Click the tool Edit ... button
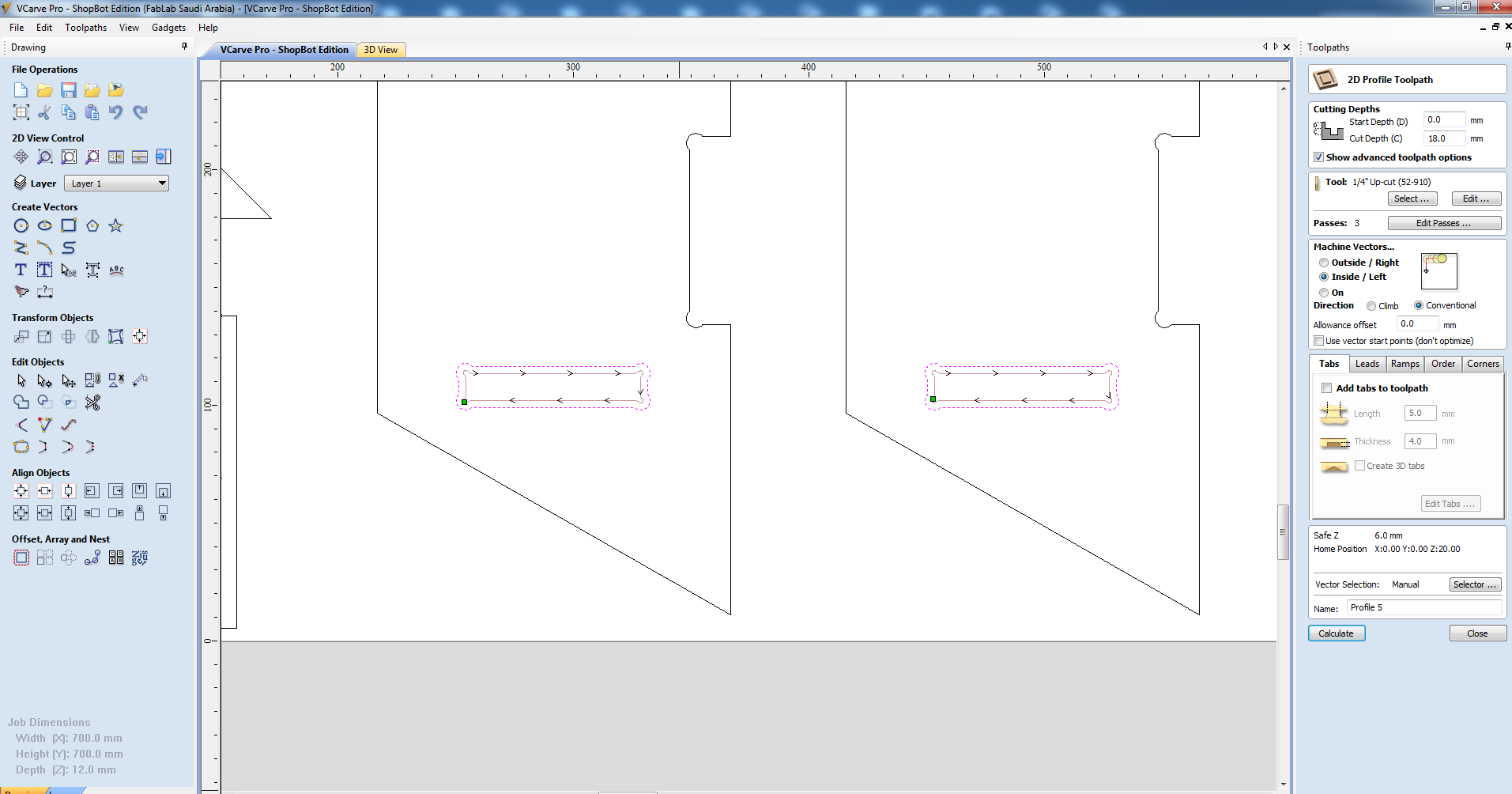Screen dimensions: 1512x794 pos(1476,198)
